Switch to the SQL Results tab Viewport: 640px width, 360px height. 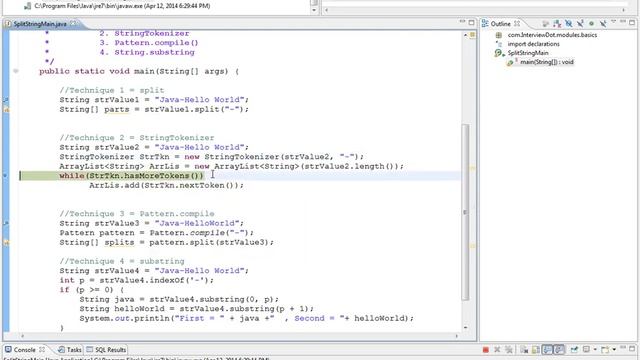[110, 350]
